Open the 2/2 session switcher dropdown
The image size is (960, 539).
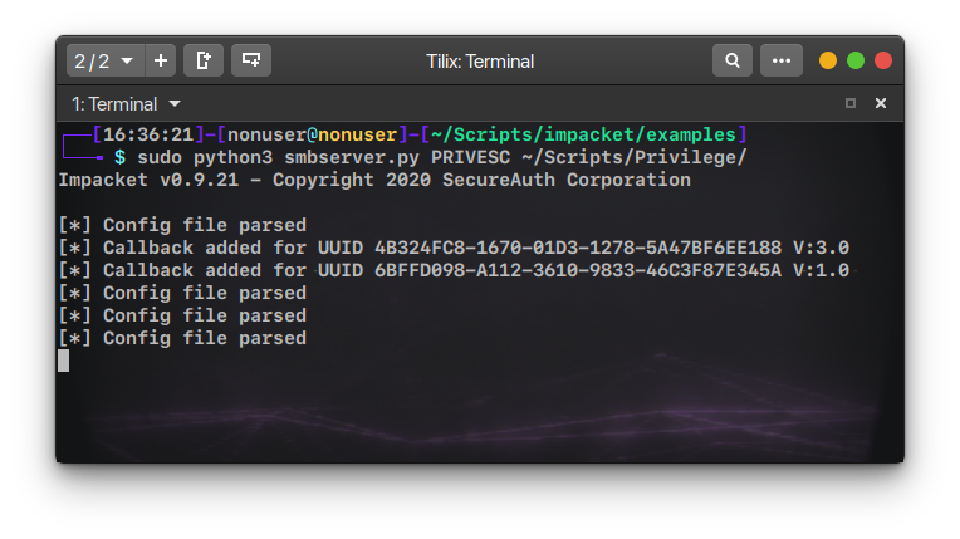(x=105, y=61)
